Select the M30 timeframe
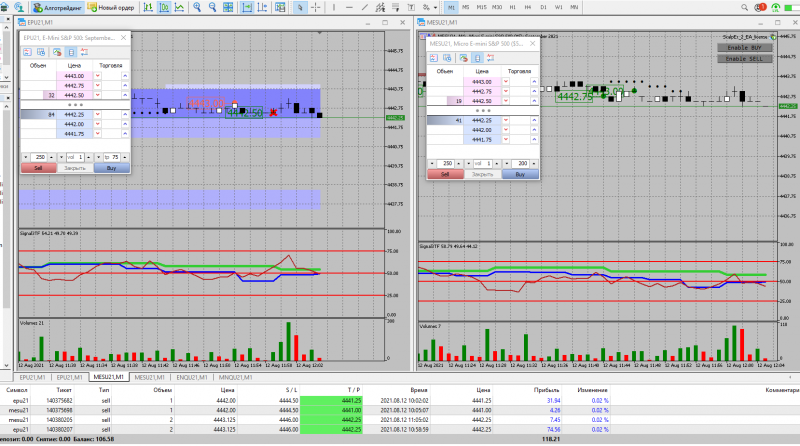 497,8
